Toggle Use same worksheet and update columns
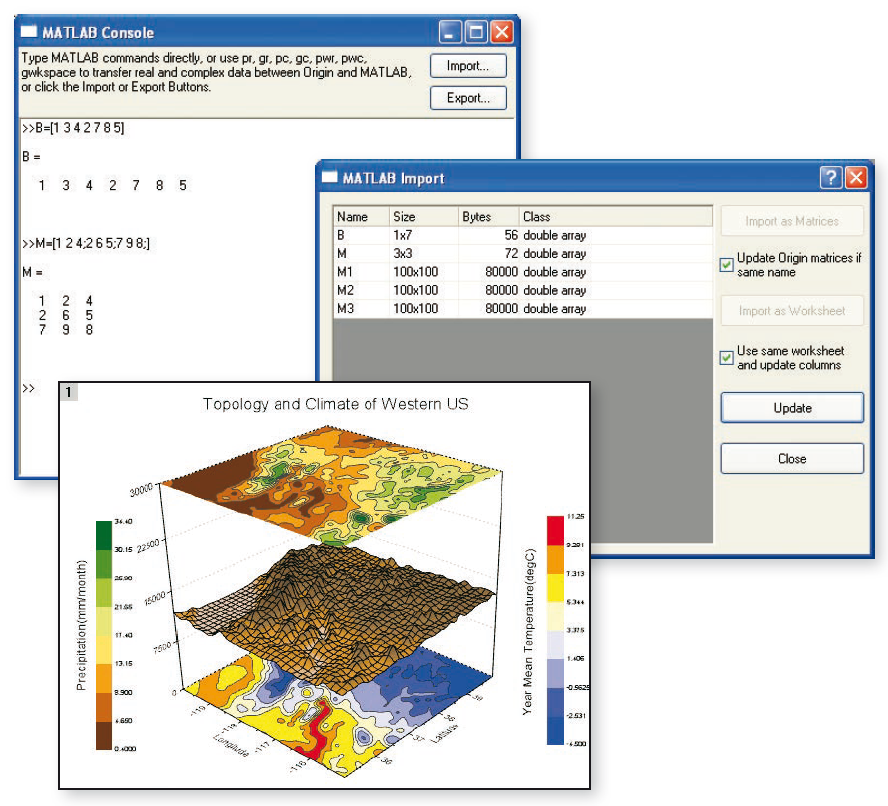 [x=727, y=358]
